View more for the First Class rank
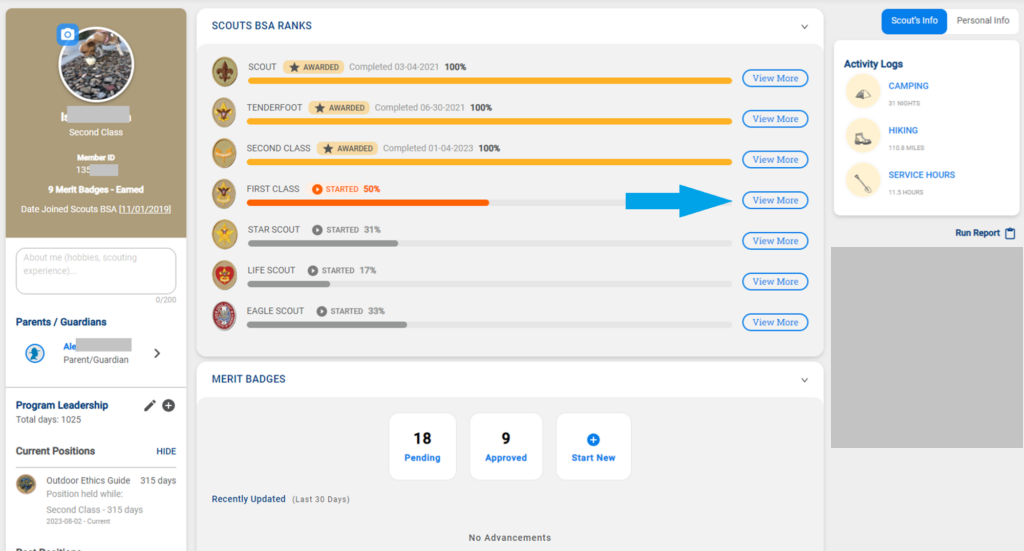 click(775, 200)
